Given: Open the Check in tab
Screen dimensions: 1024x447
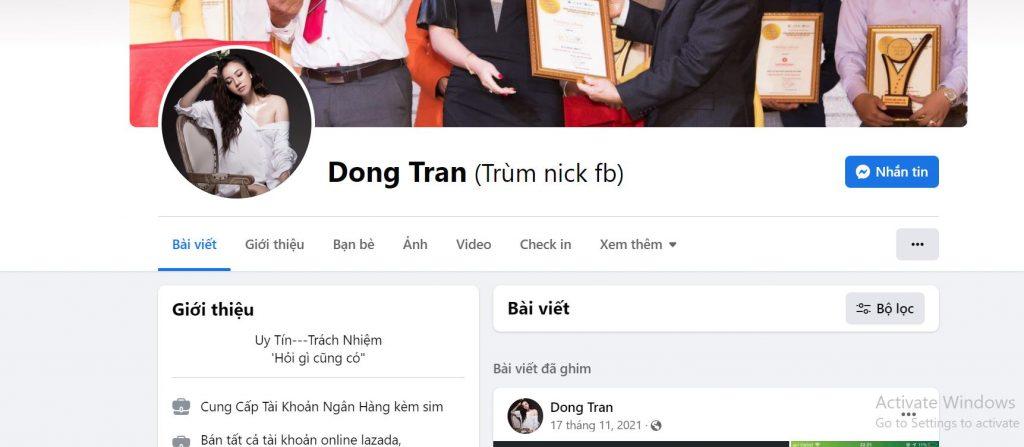Looking at the screenshot, I should pos(545,244).
